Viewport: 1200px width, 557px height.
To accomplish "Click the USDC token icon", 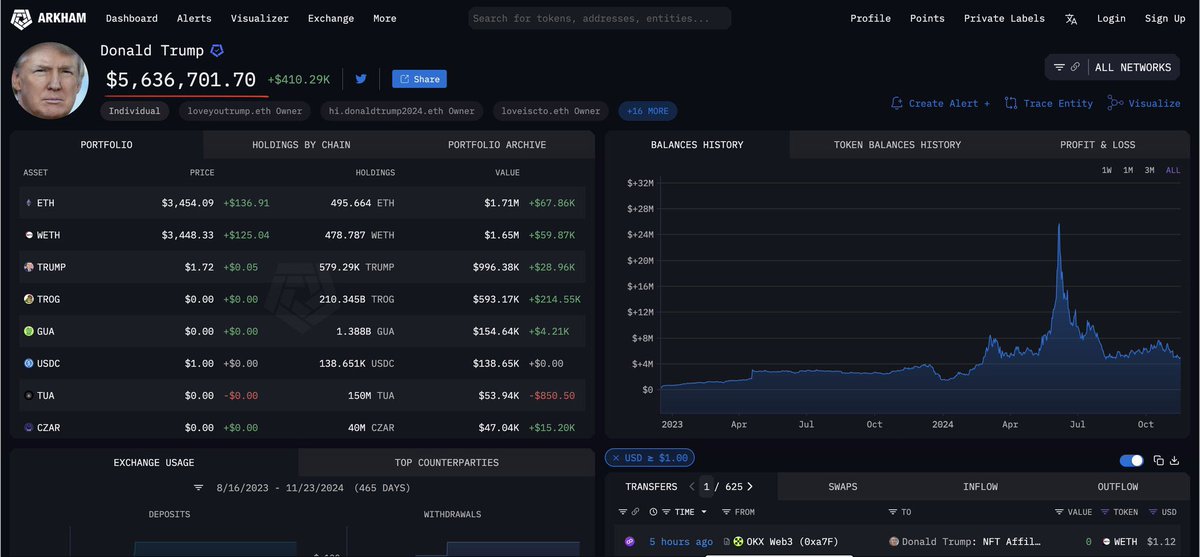I will point(28,363).
